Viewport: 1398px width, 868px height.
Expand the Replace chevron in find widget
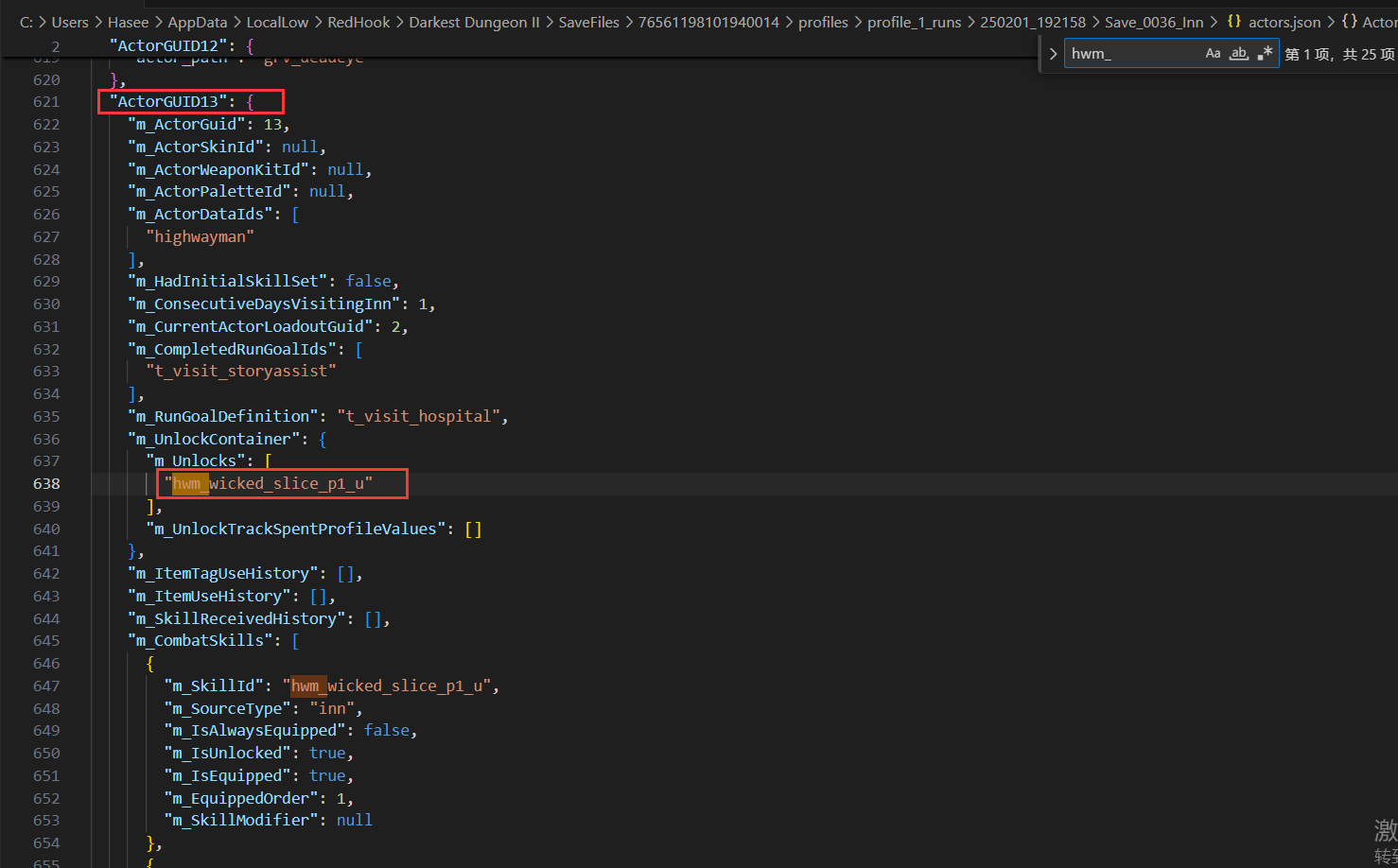click(x=1053, y=54)
